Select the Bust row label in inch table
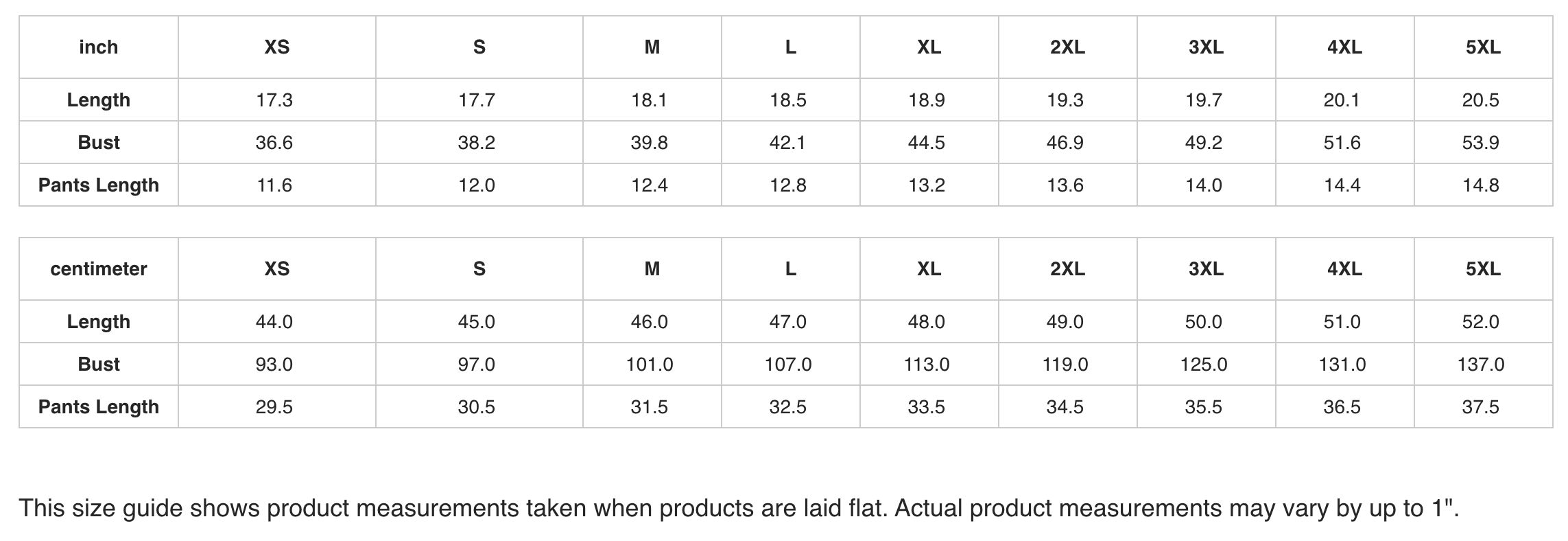Image resolution: width=1568 pixels, height=541 pixels. click(99, 143)
